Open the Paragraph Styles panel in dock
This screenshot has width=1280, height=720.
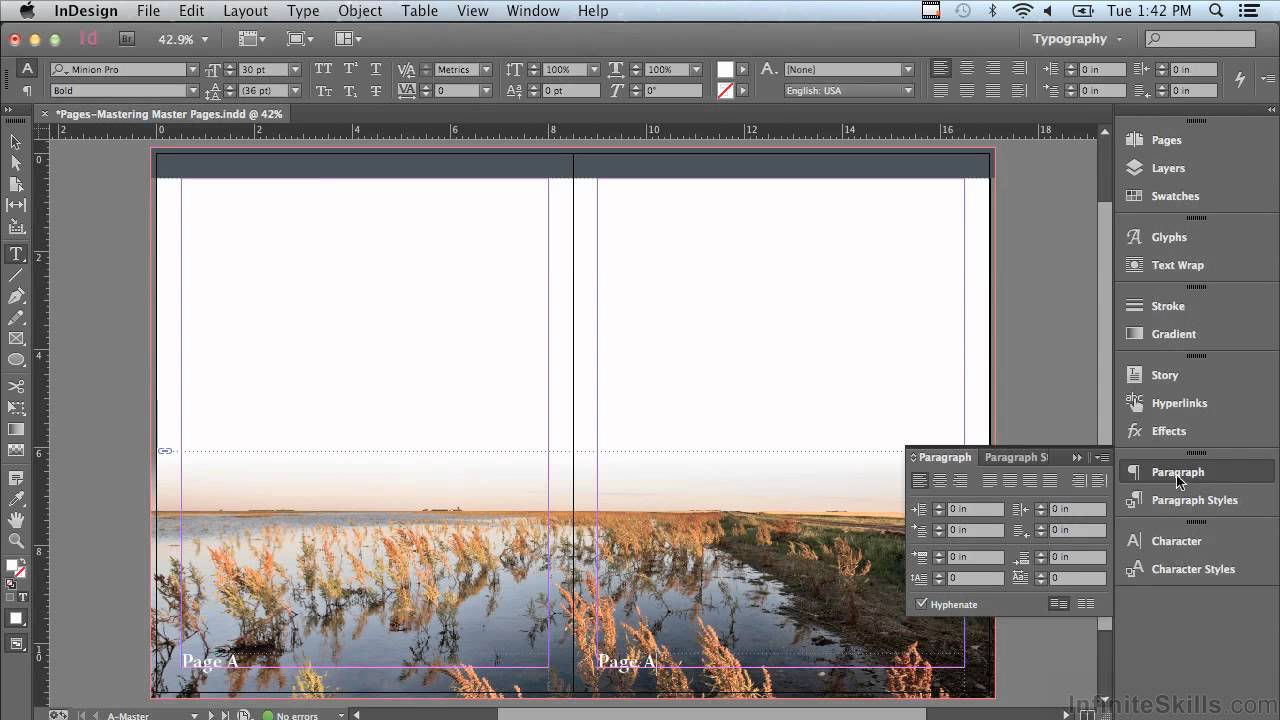[x=1196, y=500]
